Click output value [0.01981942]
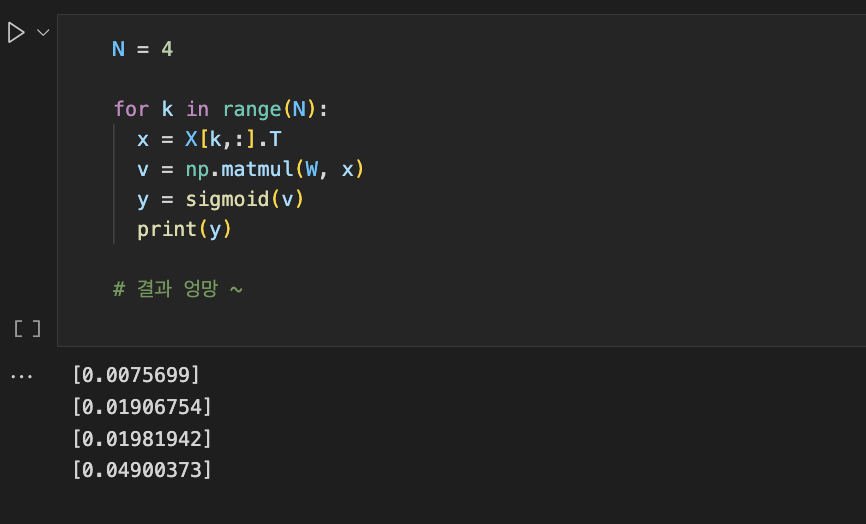Image resolution: width=866 pixels, height=524 pixels. pos(142,439)
